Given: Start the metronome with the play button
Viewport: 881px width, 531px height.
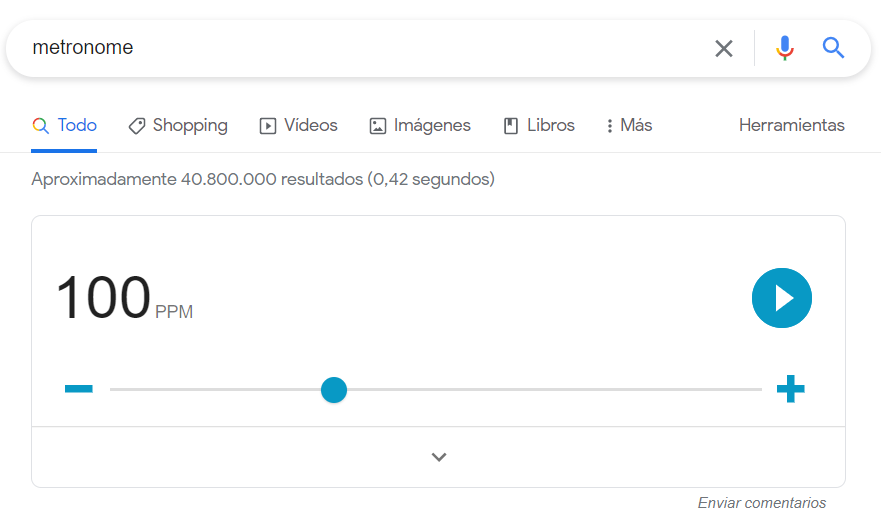Looking at the screenshot, I should 782,298.
